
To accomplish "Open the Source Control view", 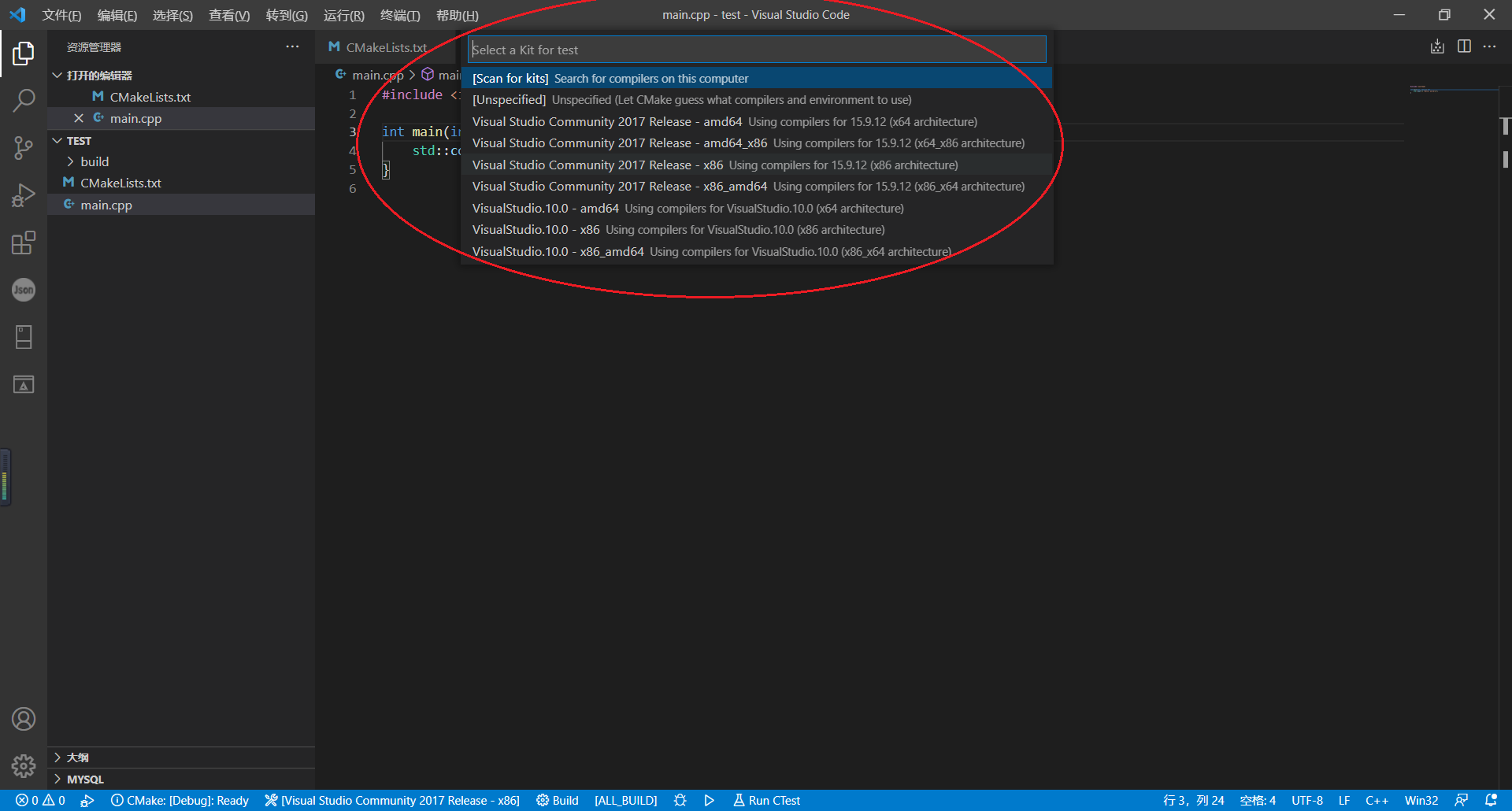I will (x=24, y=148).
